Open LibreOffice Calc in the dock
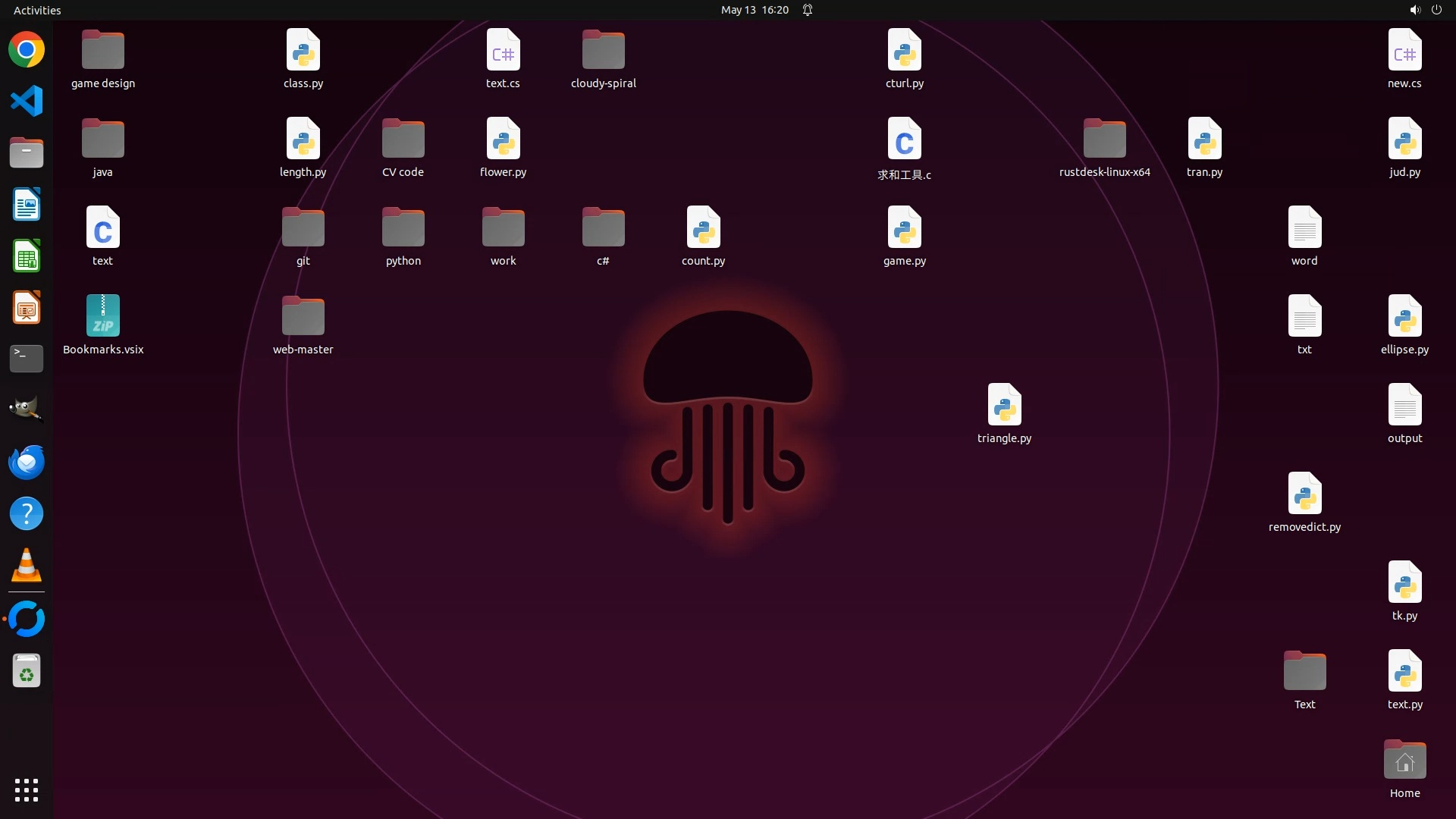This screenshot has width=1456, height=819. click(27, 256)
